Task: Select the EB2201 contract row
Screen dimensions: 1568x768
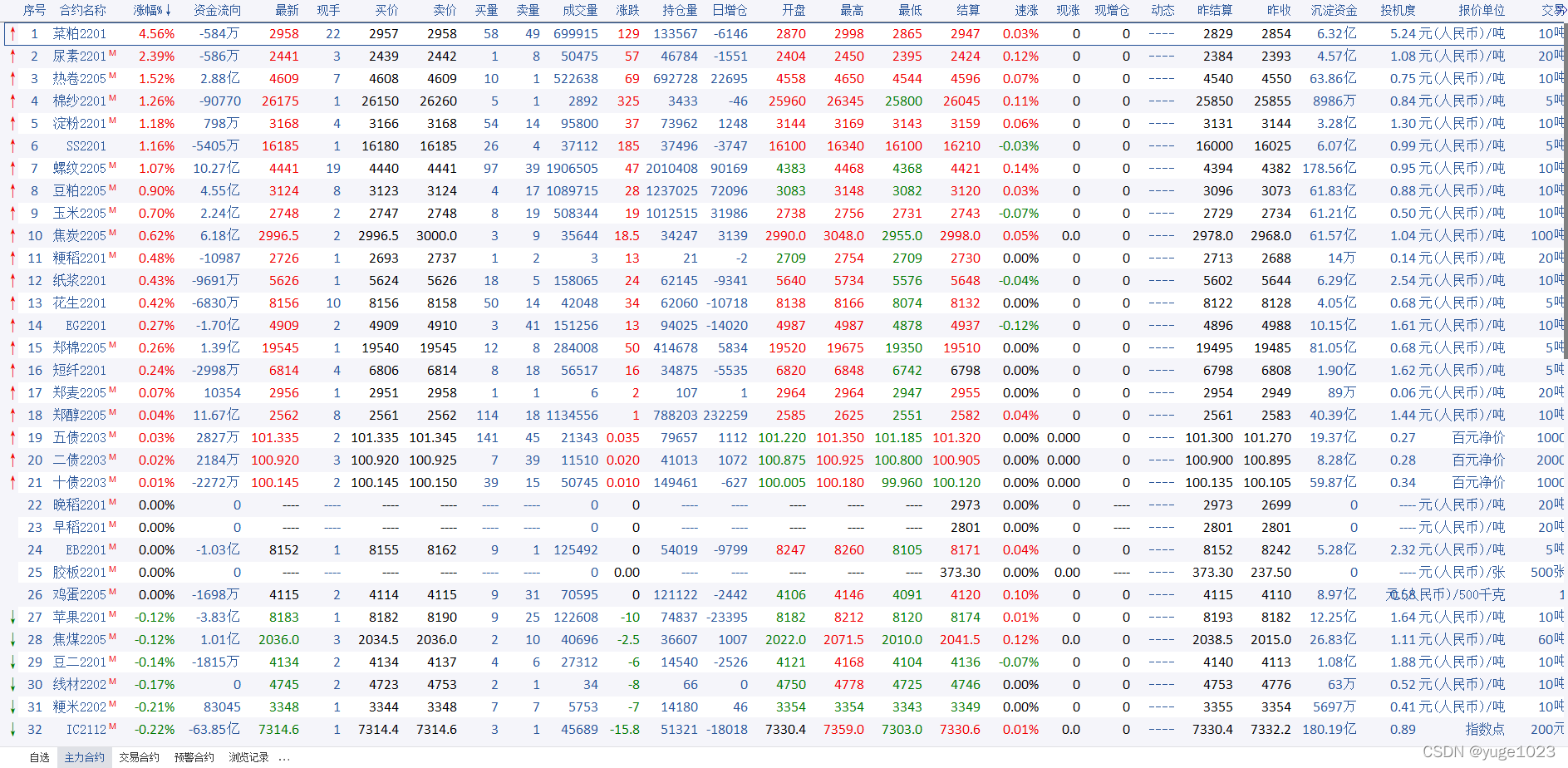Action: point(784,550)
